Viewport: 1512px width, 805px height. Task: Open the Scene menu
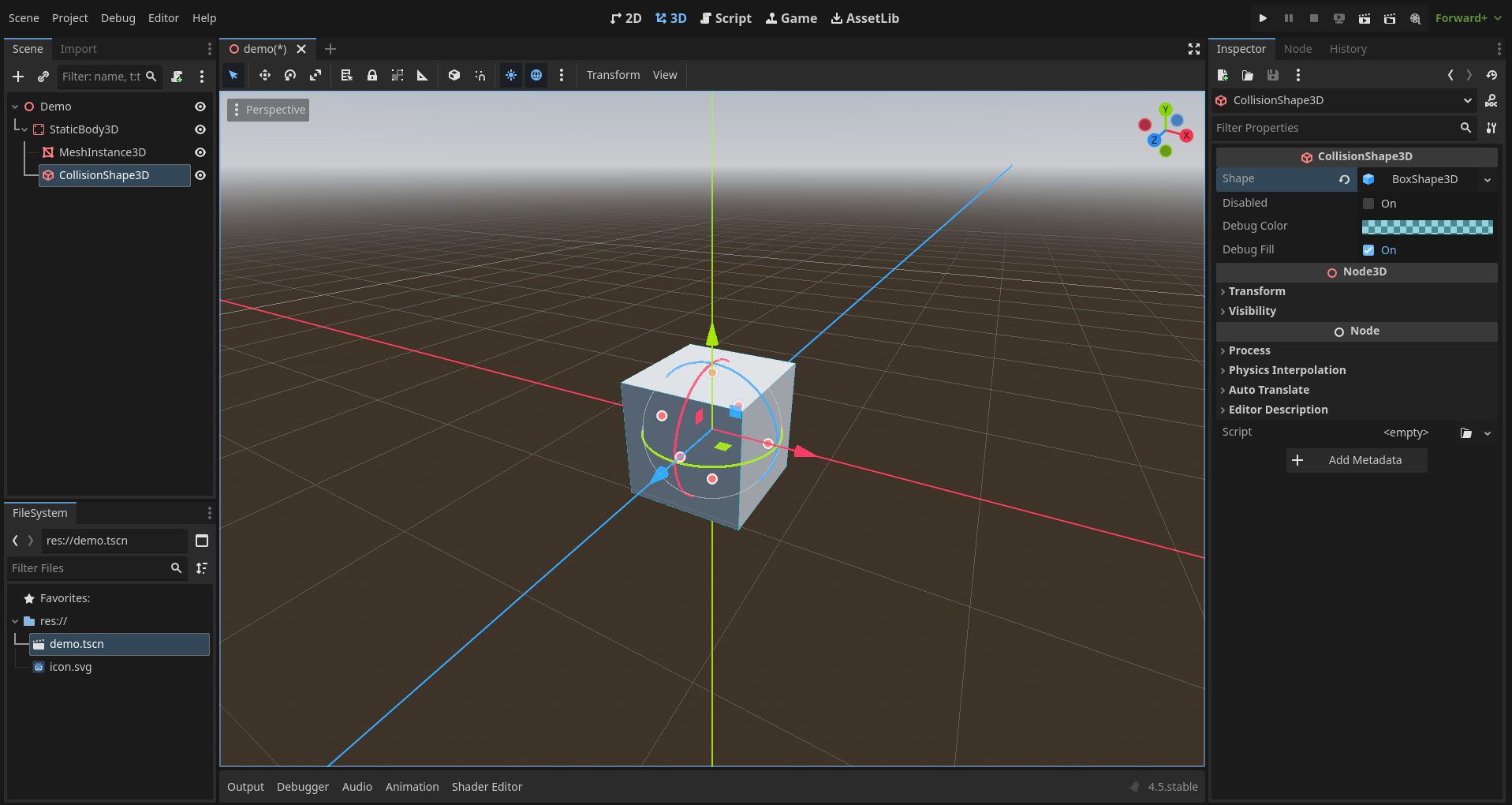coord(23,17)
